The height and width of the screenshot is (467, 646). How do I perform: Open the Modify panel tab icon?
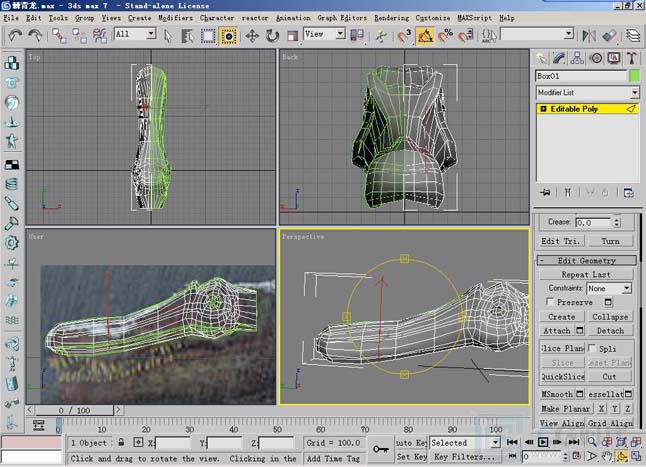tap(559, 58)
